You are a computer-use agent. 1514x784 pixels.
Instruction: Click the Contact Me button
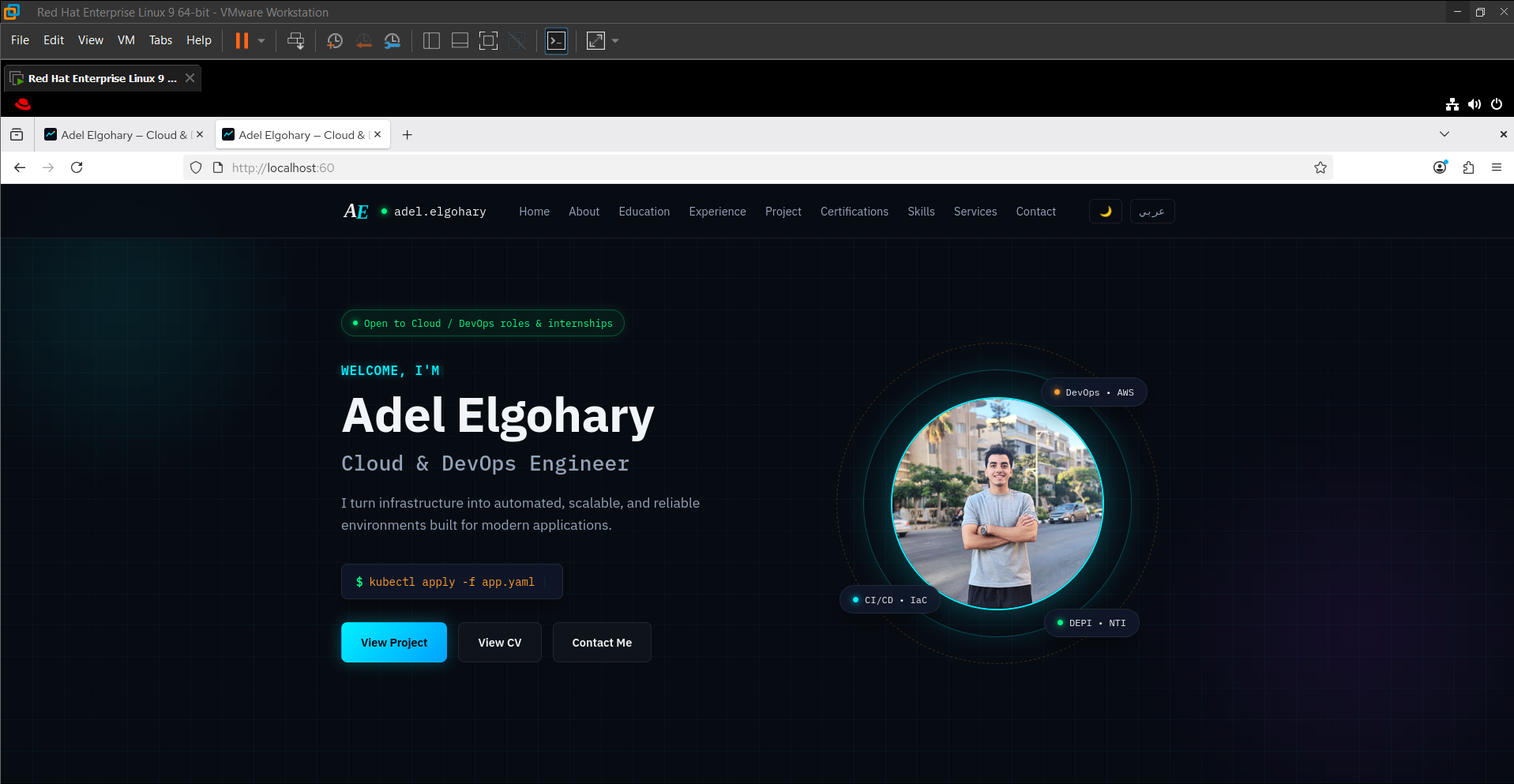pos(602,643)
